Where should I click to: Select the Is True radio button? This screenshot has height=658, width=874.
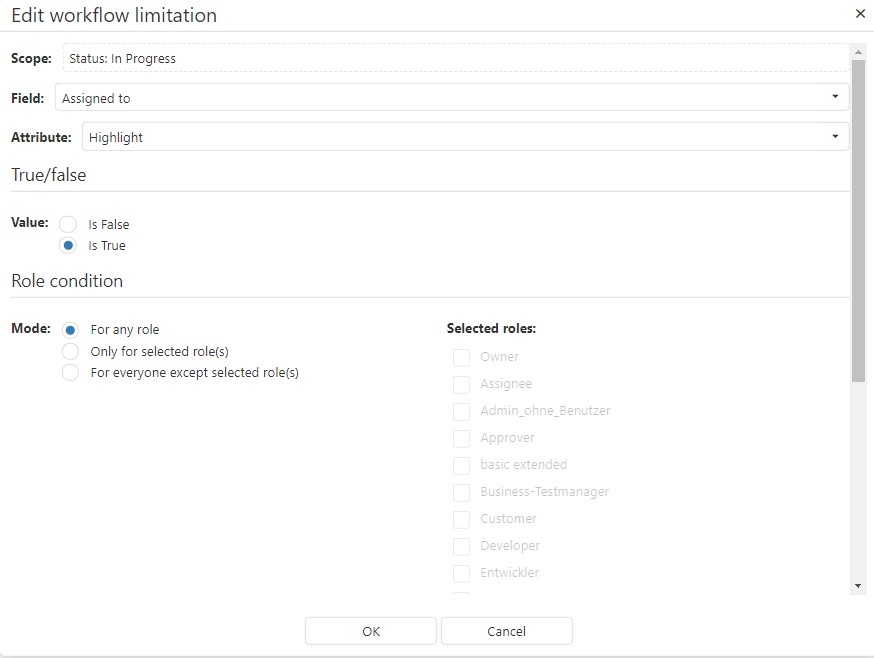coord(69,245)
